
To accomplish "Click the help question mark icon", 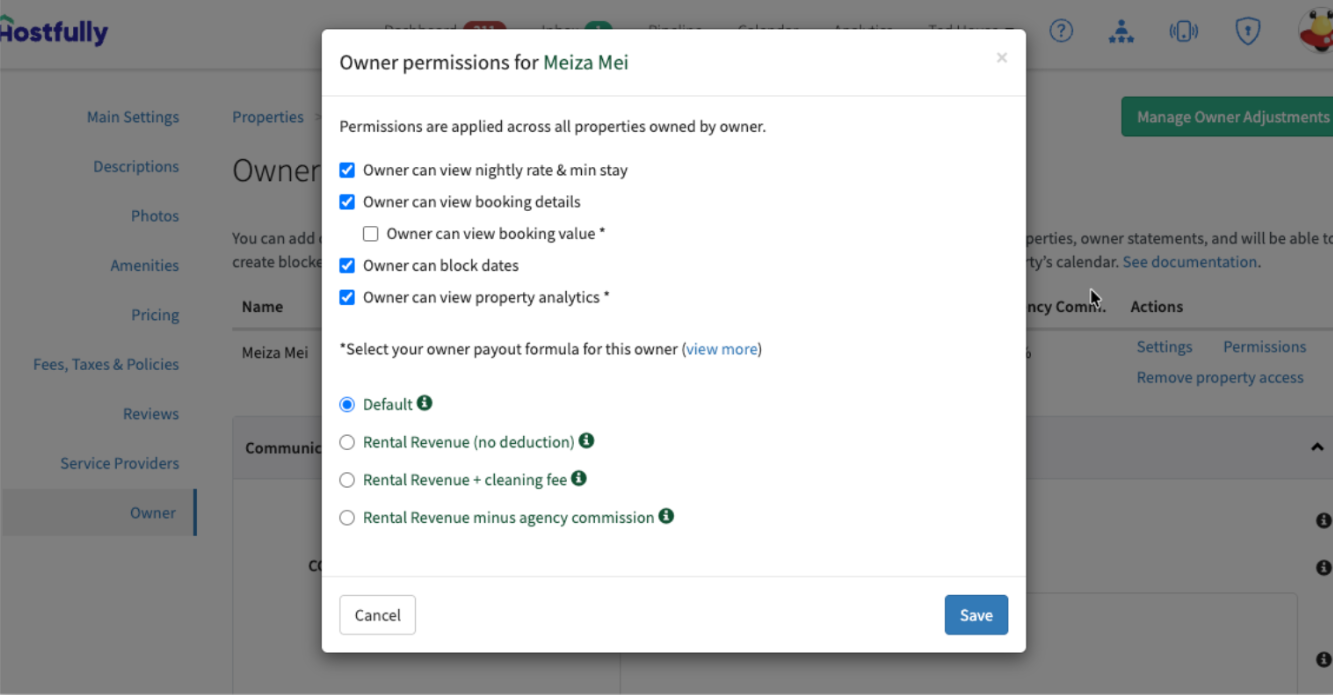I will 1061,31.
